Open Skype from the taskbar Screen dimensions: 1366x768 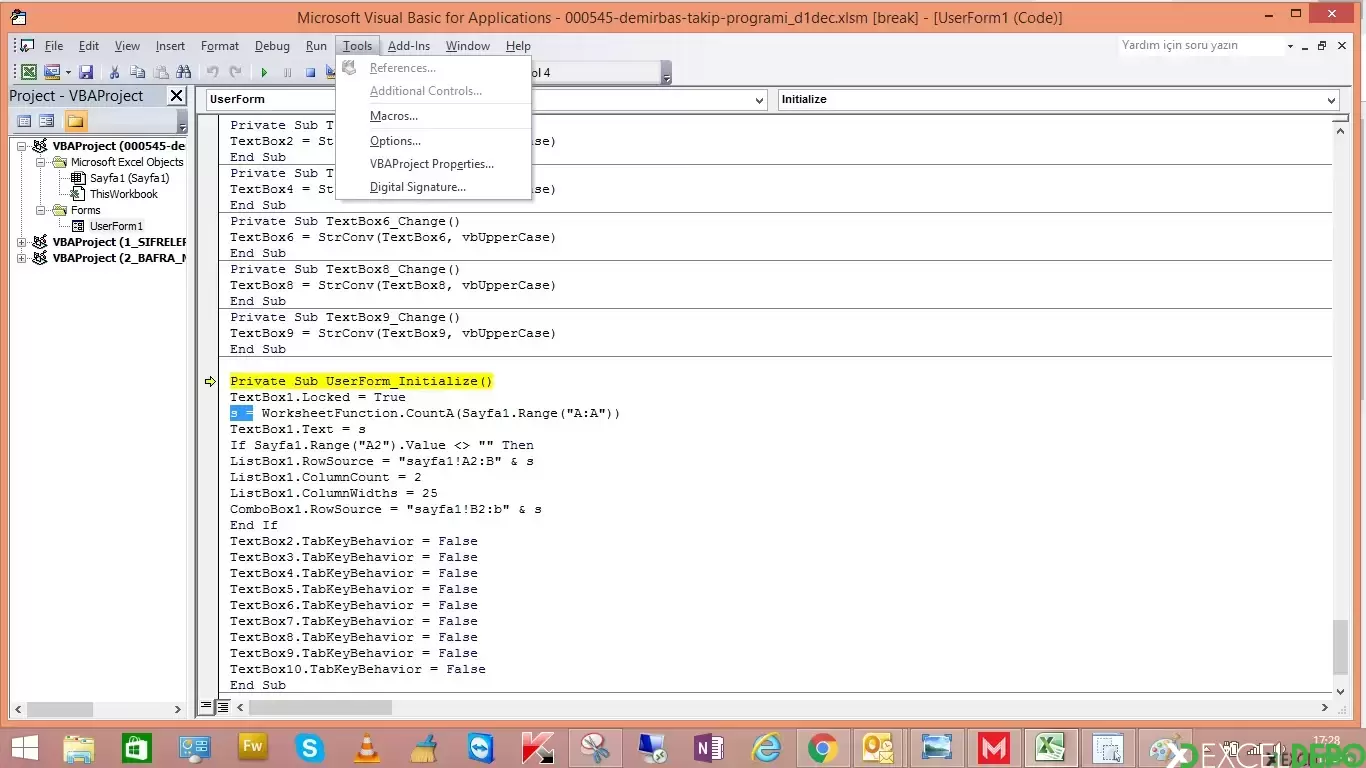(310, 748)
